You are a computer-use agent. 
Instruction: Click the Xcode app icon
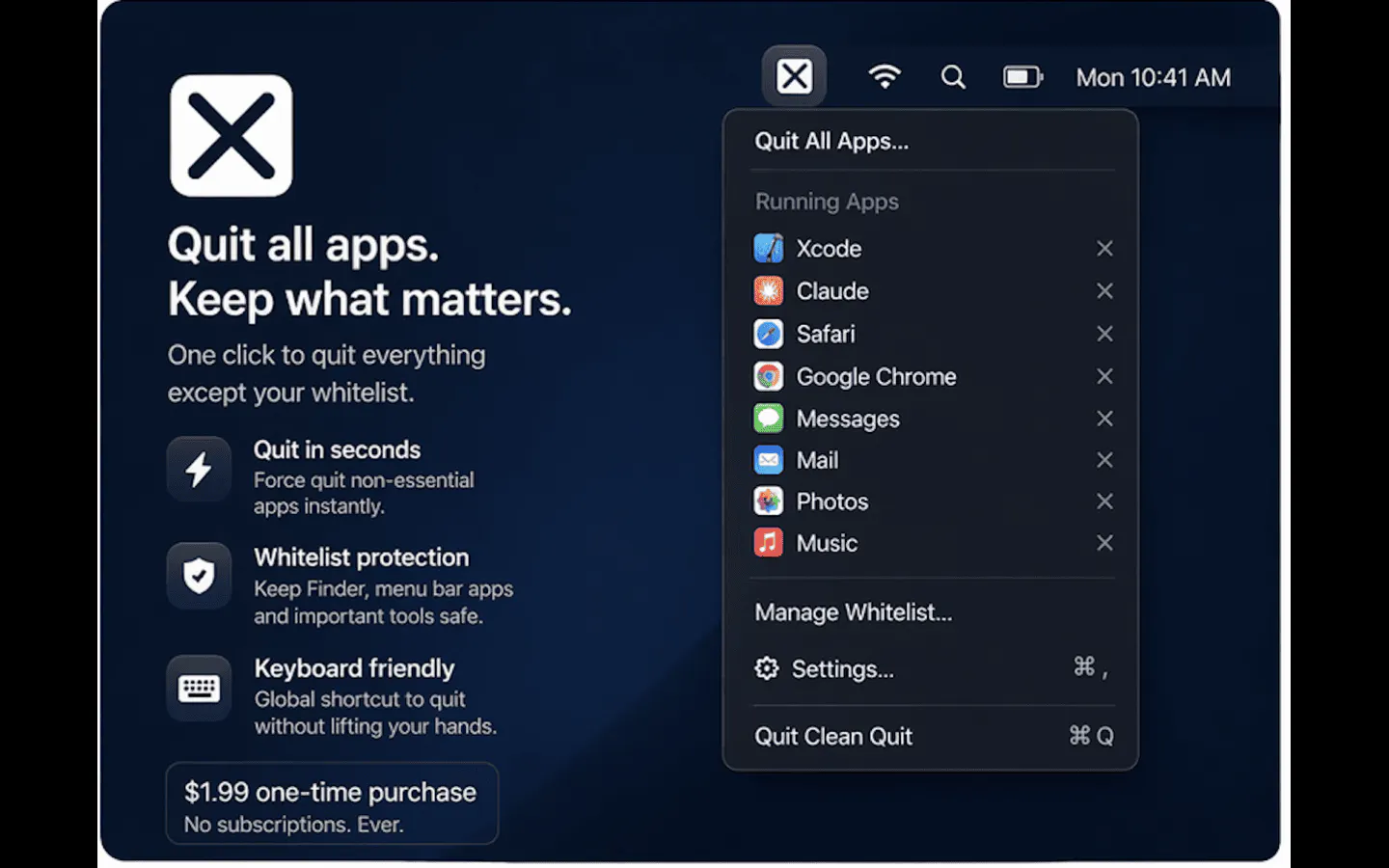pyautogui.click(x=769, y=249)
